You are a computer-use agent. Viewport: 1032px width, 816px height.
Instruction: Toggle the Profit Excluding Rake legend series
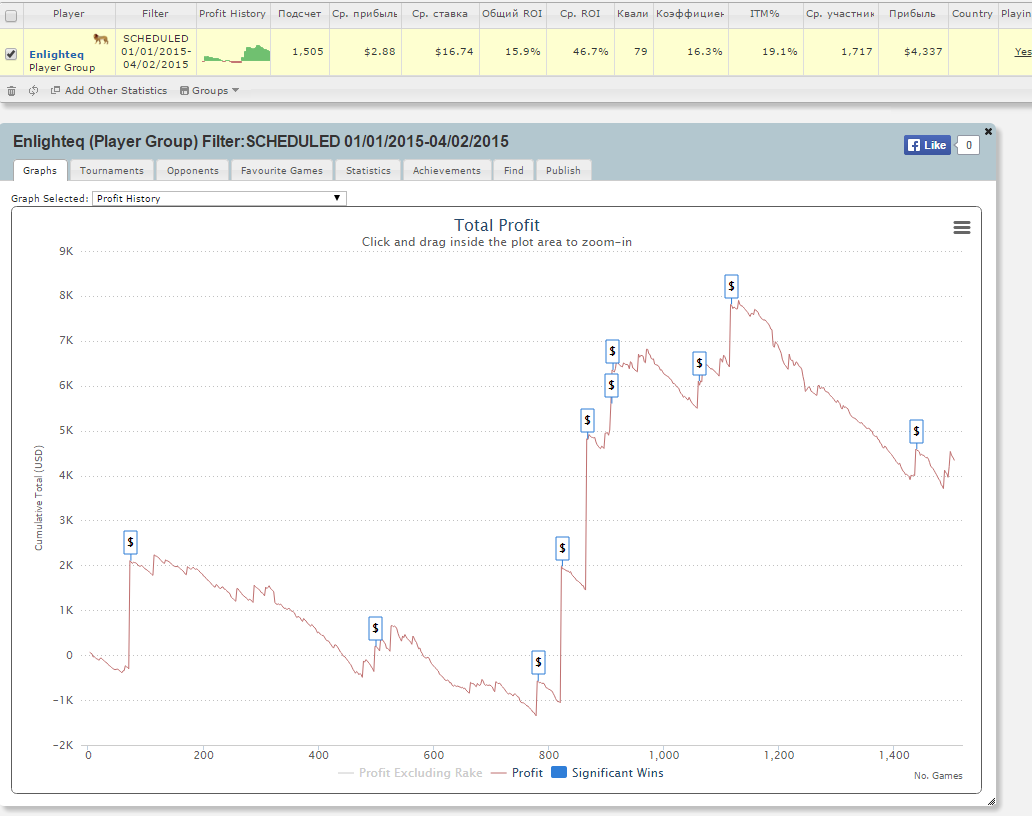(410, 773)
